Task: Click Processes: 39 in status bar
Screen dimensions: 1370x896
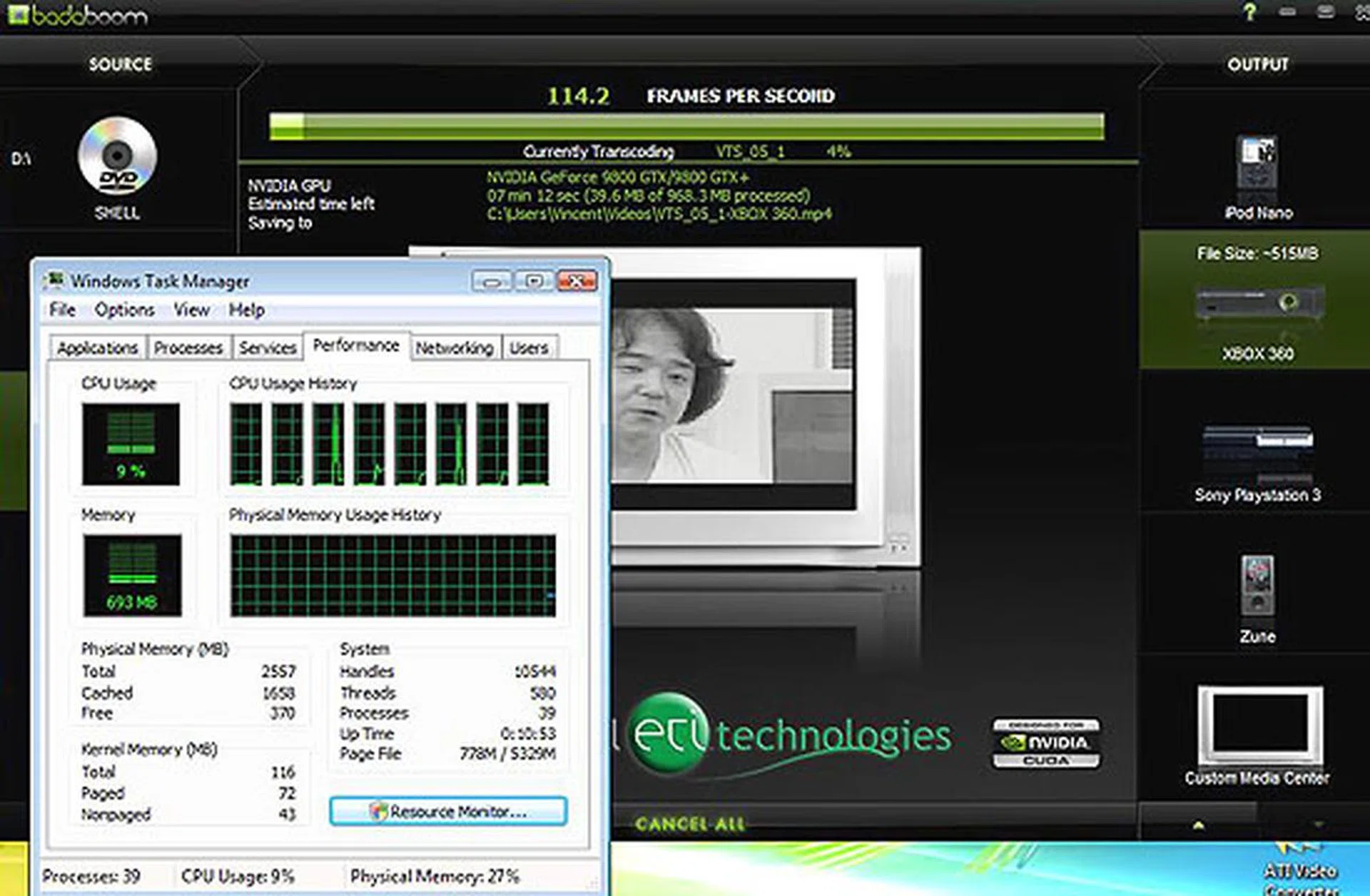Action: pyautogui.click(x=91, y=876)
